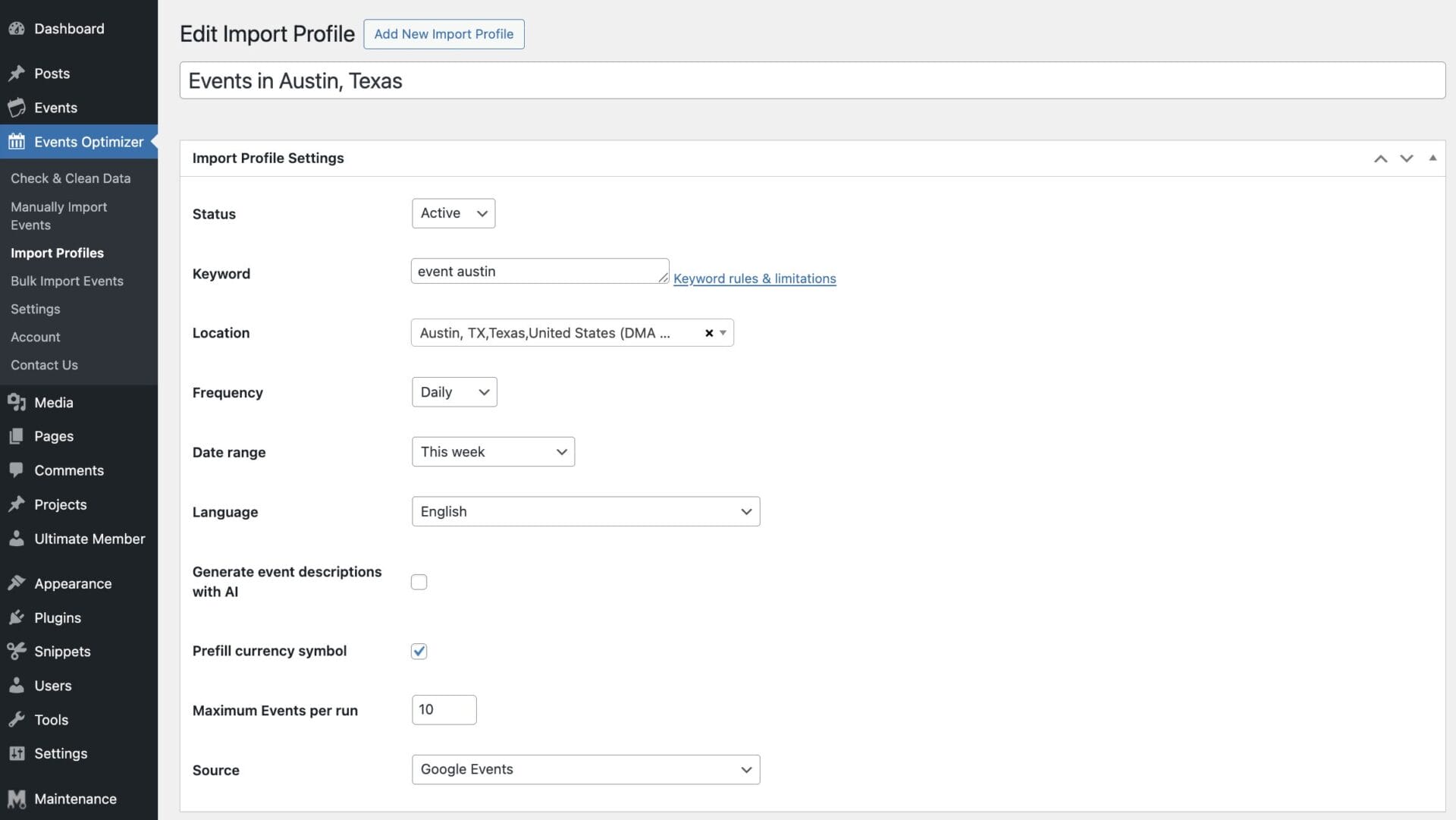Open the Status dropdown showing Active
1456x820 pixels.
pyautogui.click(x=453, y=213)
